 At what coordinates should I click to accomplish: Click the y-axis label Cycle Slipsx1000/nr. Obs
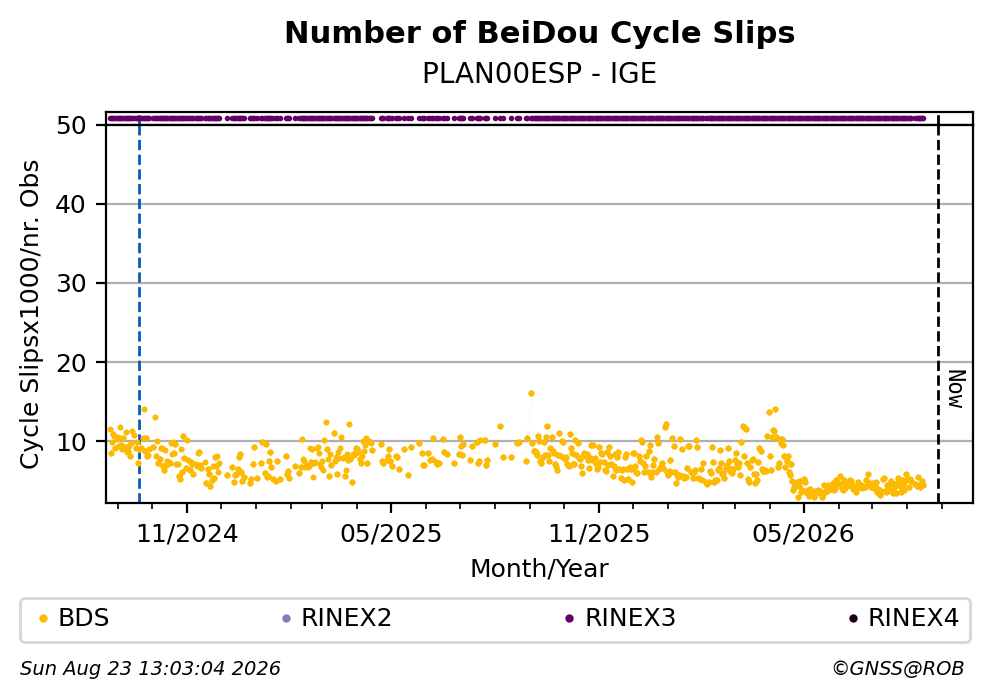tap(29, 315)
